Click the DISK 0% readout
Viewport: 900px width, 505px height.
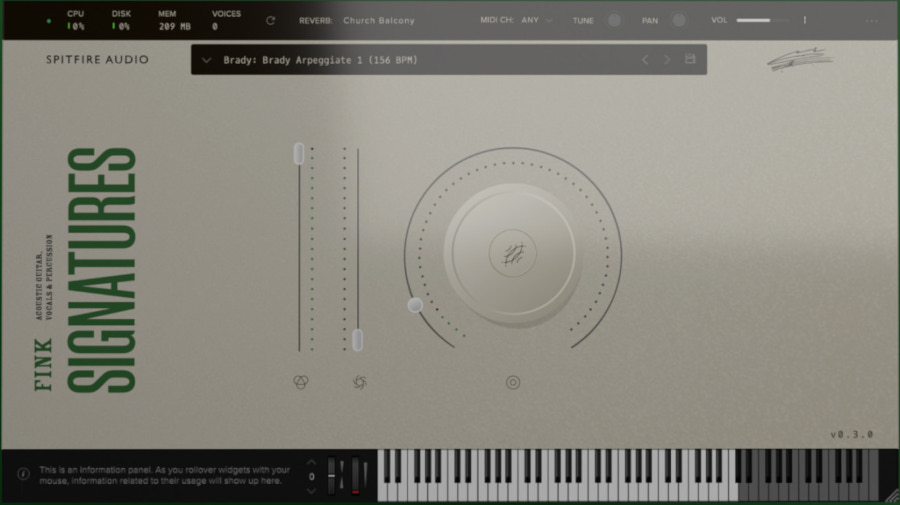coord(121,20)
